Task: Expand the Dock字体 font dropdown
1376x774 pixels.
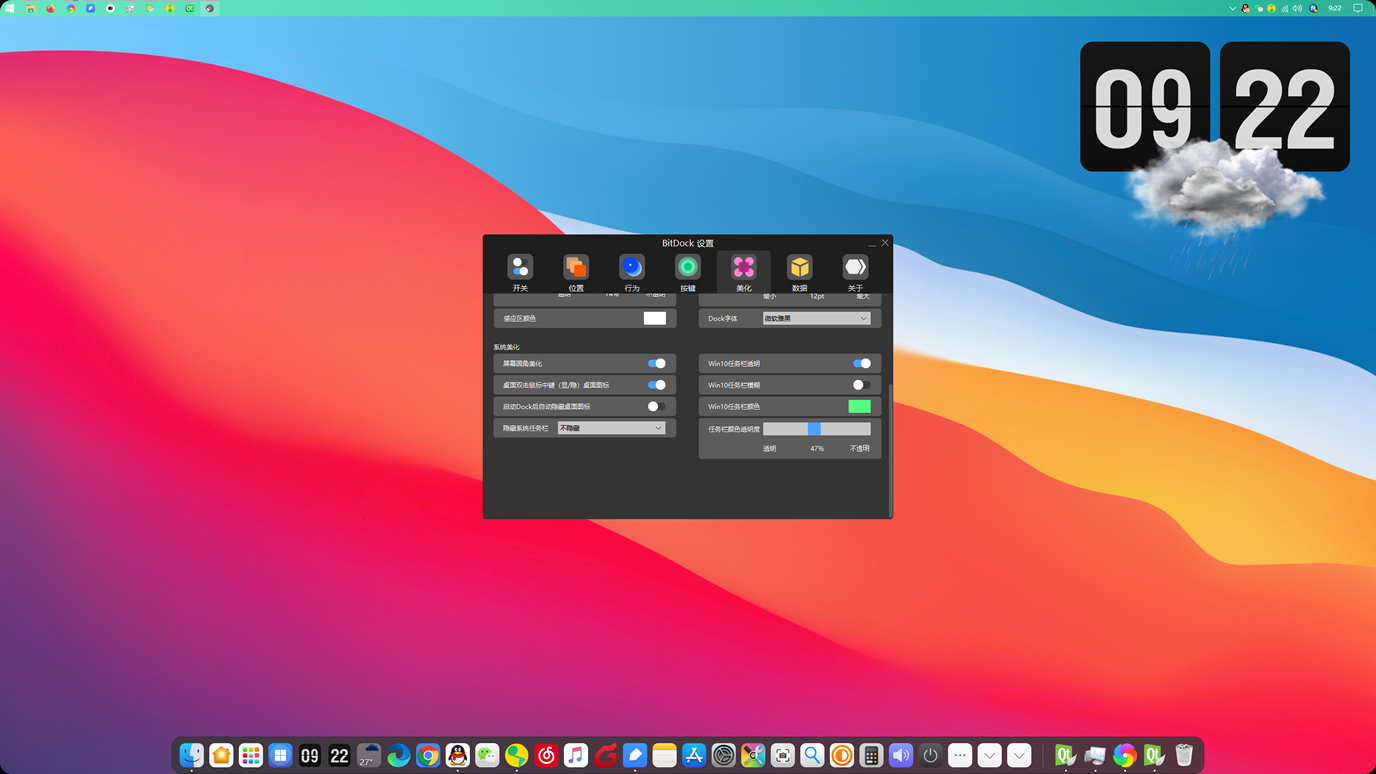Action: coord(816,319)
